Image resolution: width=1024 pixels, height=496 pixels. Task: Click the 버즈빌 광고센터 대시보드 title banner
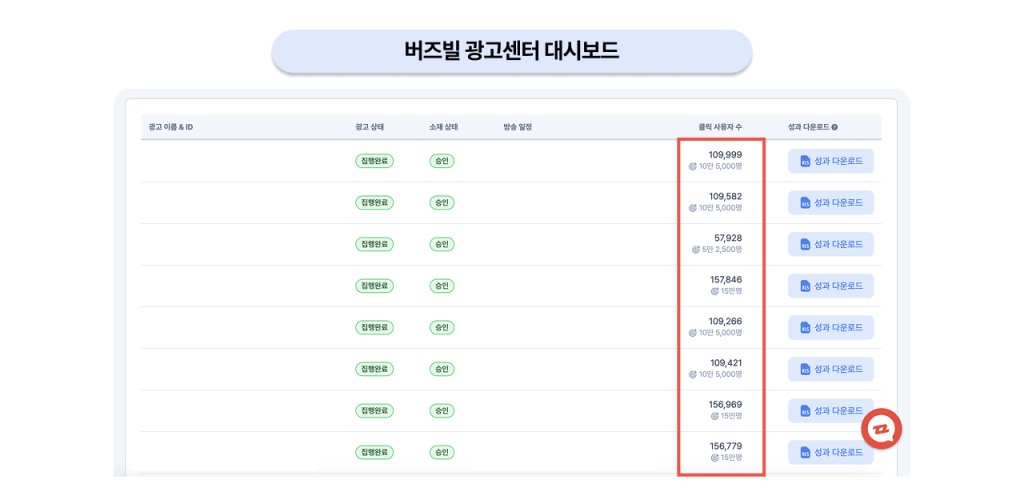[x=512, y=51]
